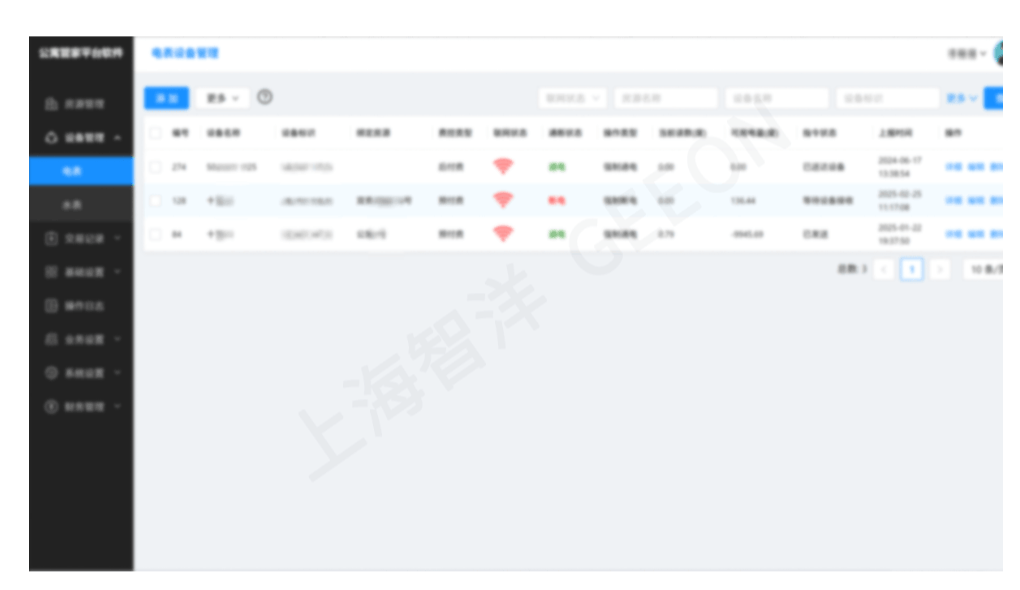Click the help question-mark icon

click(x=265, y=97)
